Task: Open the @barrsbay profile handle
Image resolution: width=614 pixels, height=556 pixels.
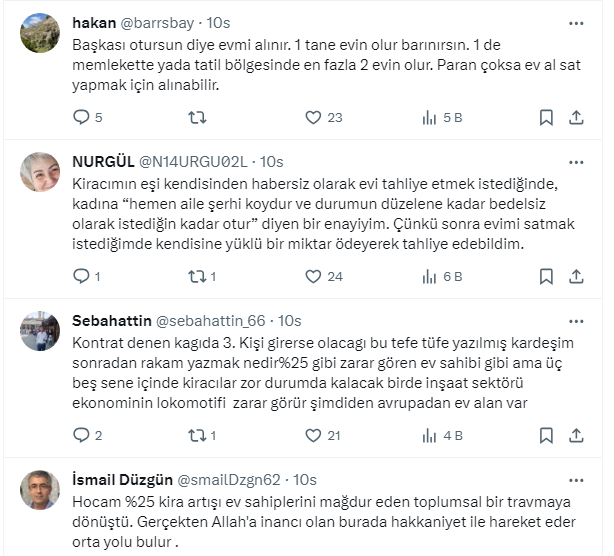Action: pos(163,22)
